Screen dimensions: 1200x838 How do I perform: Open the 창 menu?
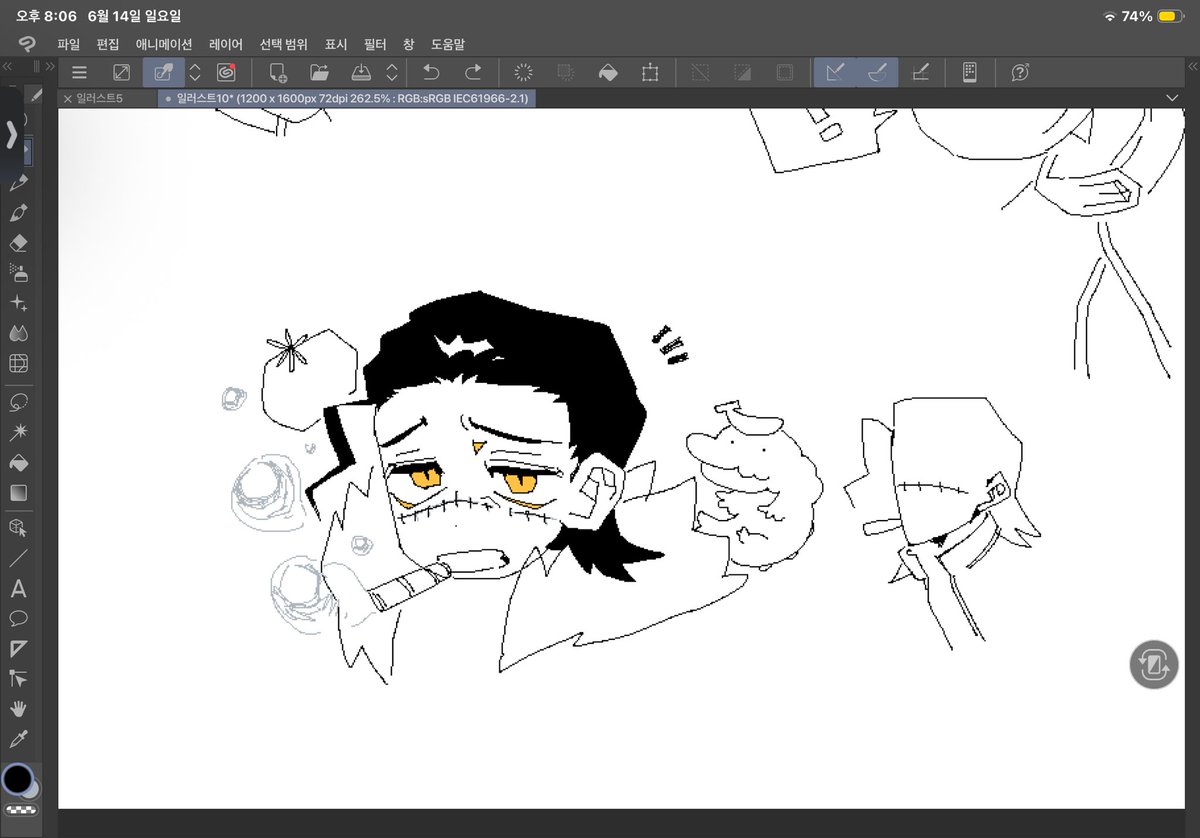click(409, 45)
